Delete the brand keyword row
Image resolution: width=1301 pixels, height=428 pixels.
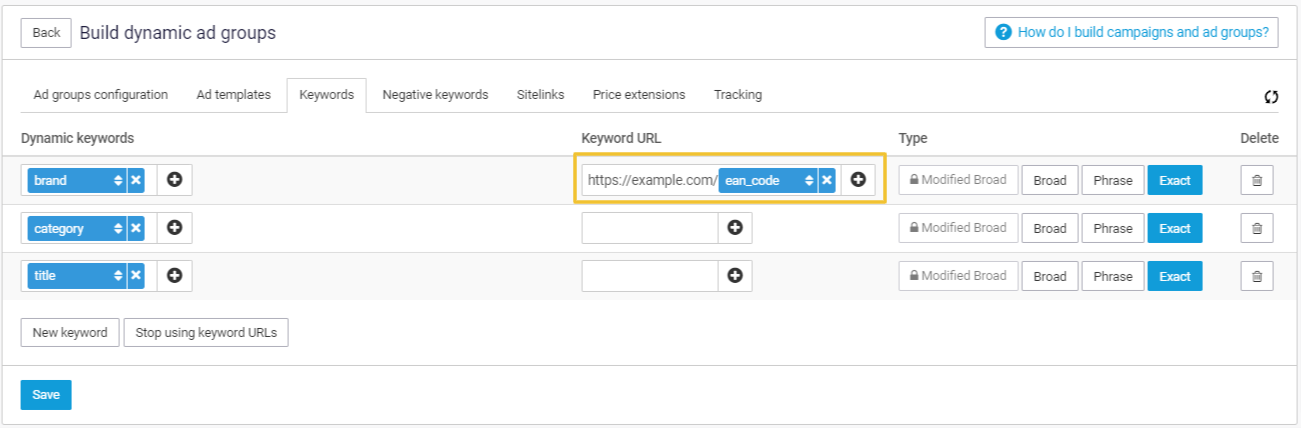pyautogui.click(x=1257, y=181)
